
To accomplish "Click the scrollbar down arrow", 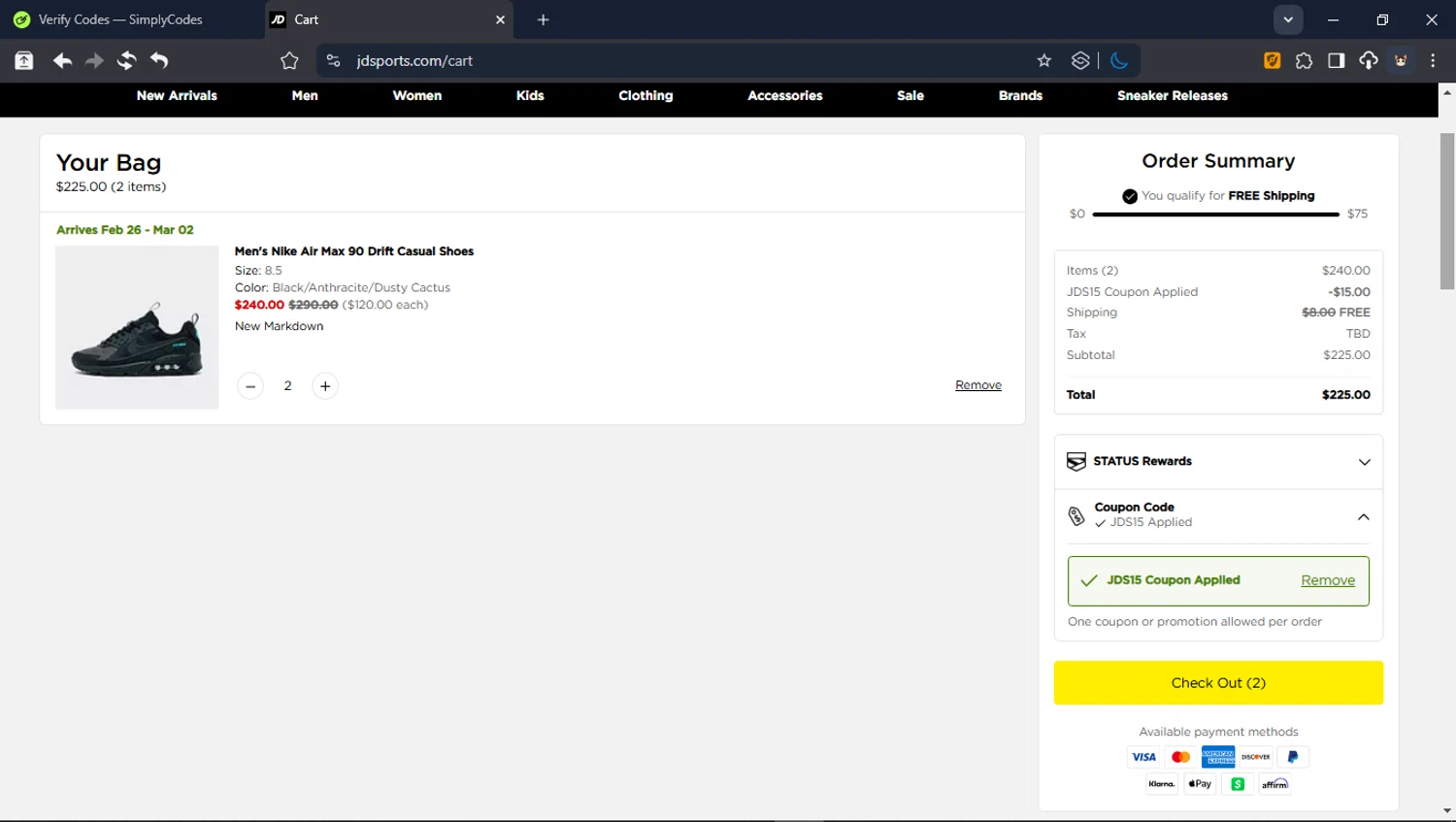I will click(1447, 810).
